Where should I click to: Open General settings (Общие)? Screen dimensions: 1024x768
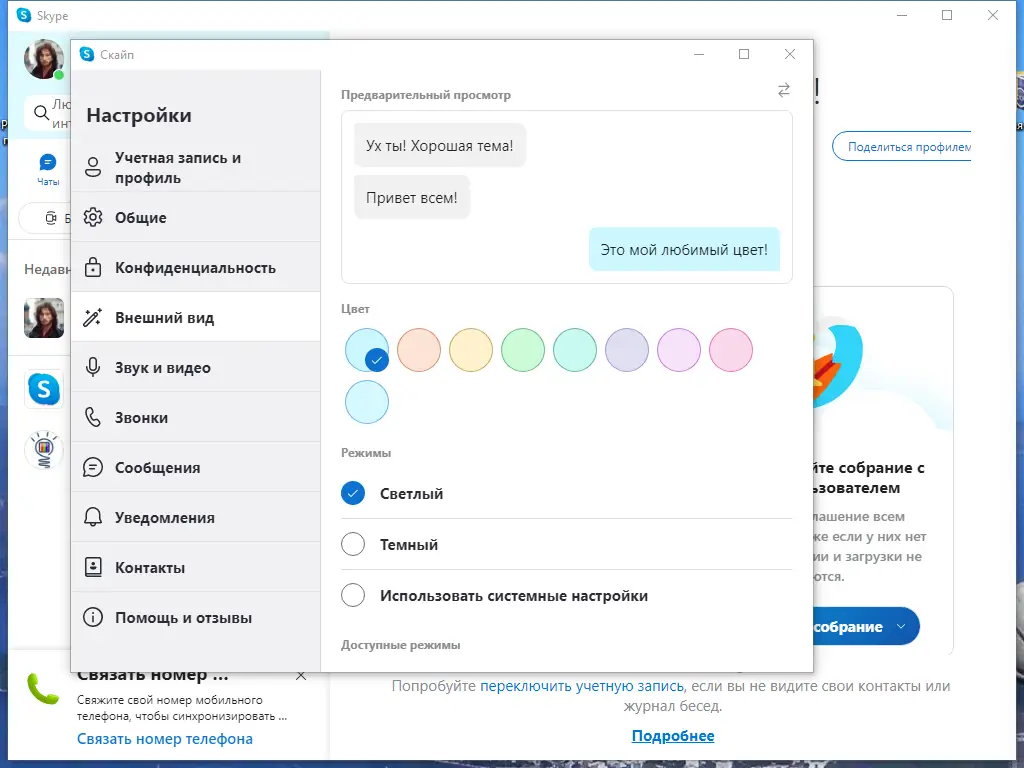(195, 217)
